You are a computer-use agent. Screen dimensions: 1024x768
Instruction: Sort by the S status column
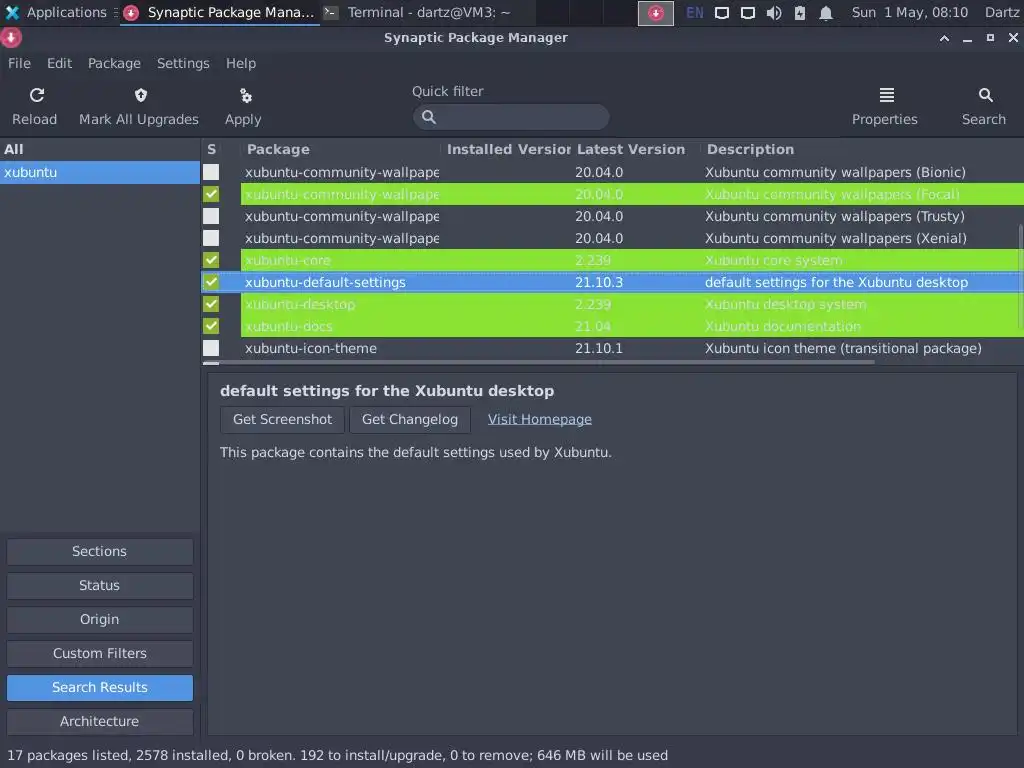212,149
